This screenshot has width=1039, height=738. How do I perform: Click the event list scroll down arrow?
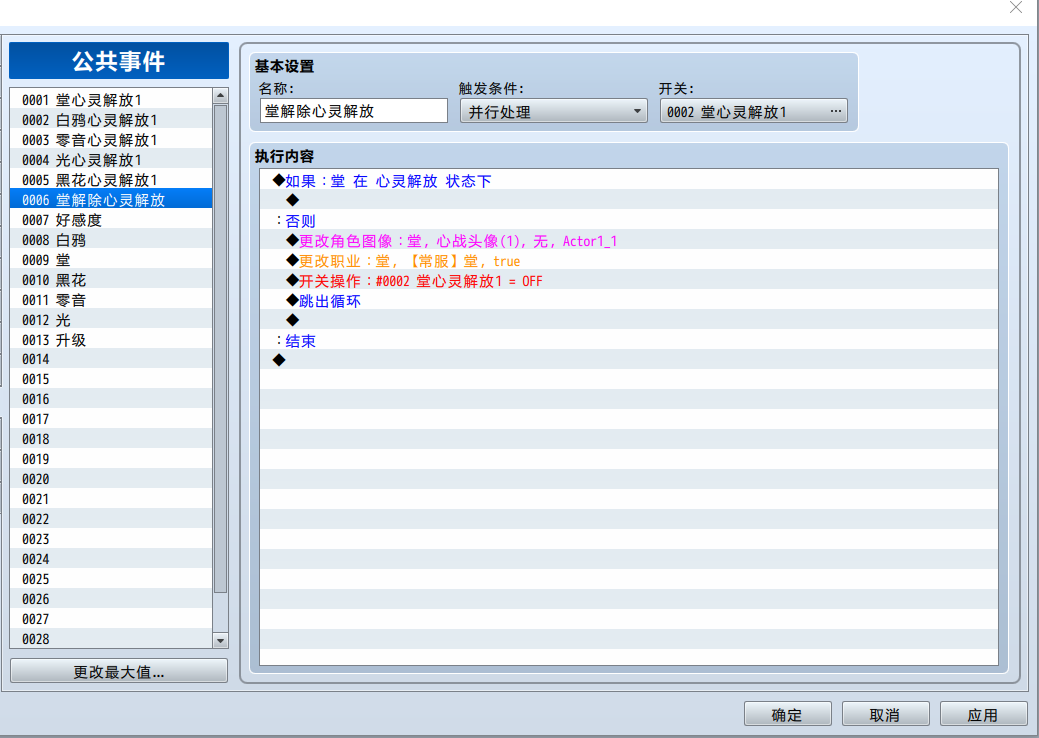[221, 640]
